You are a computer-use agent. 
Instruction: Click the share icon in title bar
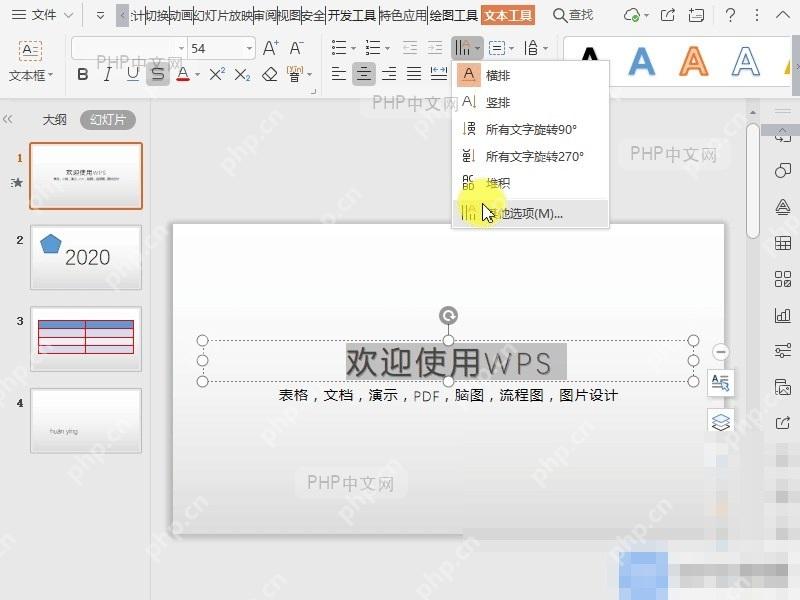pos(667,15)
